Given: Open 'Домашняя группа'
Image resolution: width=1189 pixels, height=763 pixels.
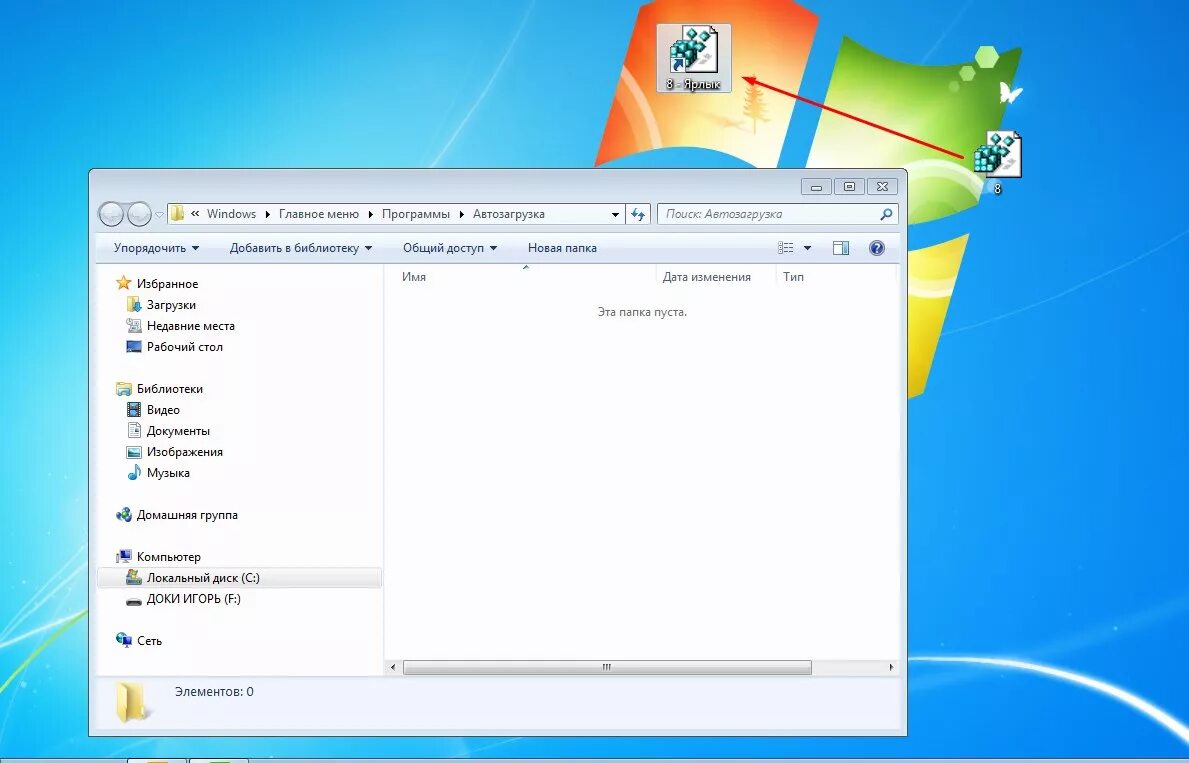Looking at the screenshot, I should coord(187,515).
